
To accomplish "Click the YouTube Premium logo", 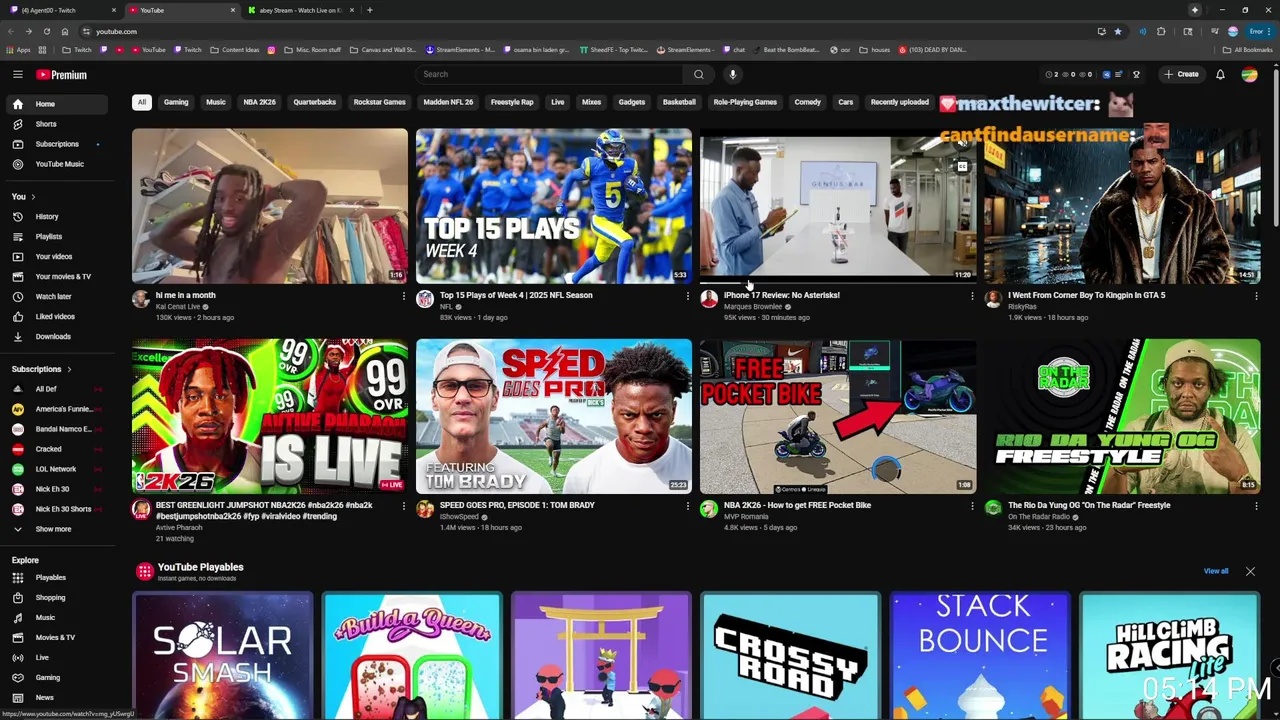I will (x=62, y=75).
